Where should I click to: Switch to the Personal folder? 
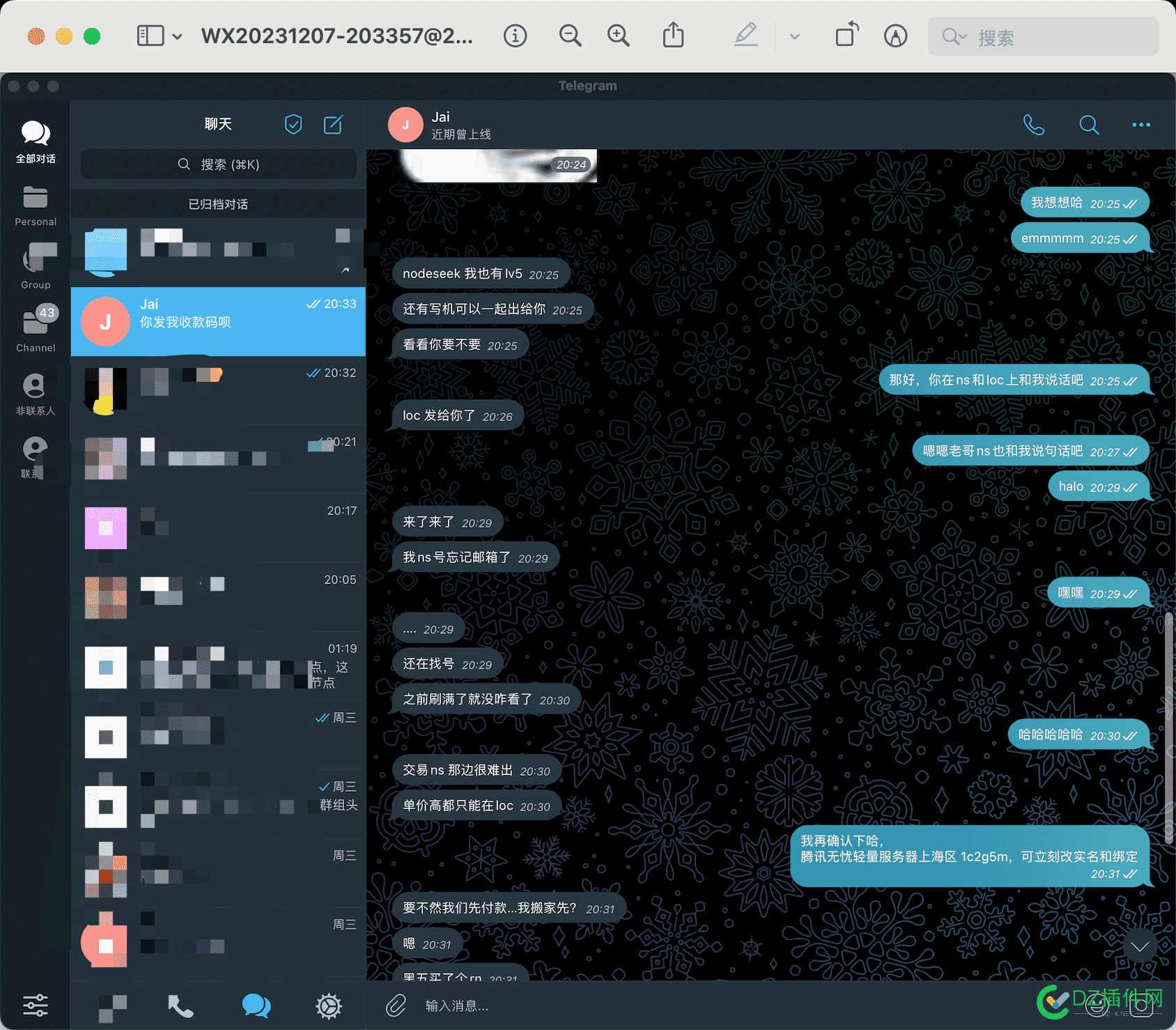click(36, 206)
